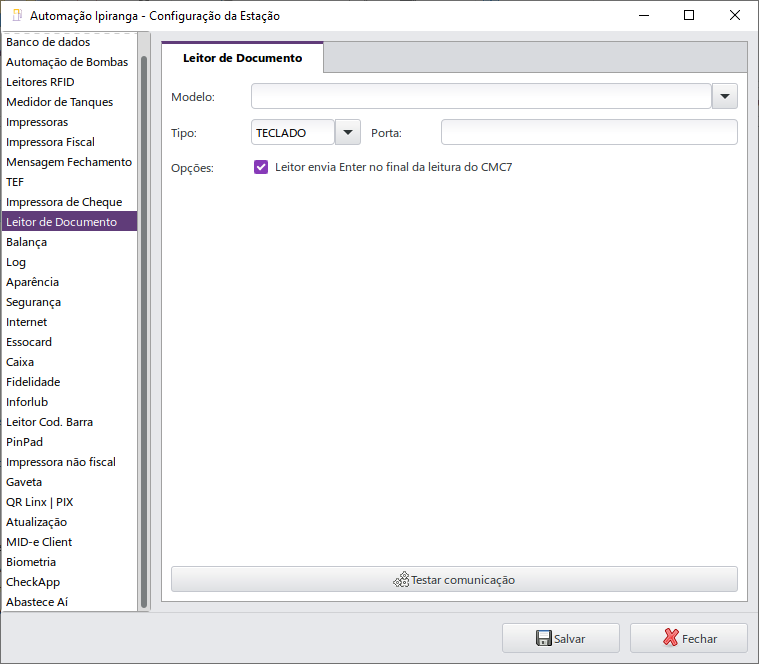Click the Tipo field showing TECLADO

coord(293,132)
